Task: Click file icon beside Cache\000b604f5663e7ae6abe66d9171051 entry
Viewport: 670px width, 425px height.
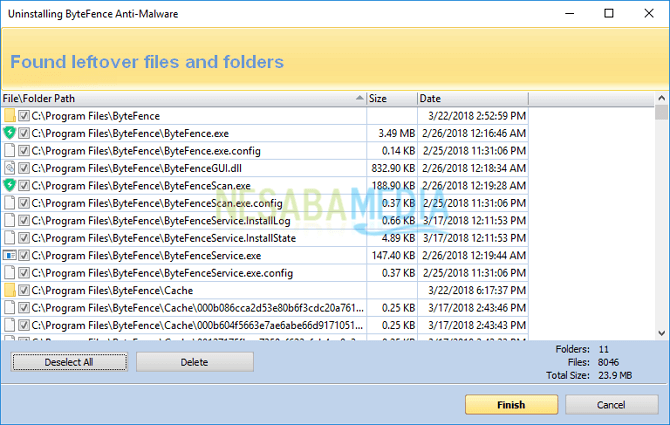Action: click(9, 325)
